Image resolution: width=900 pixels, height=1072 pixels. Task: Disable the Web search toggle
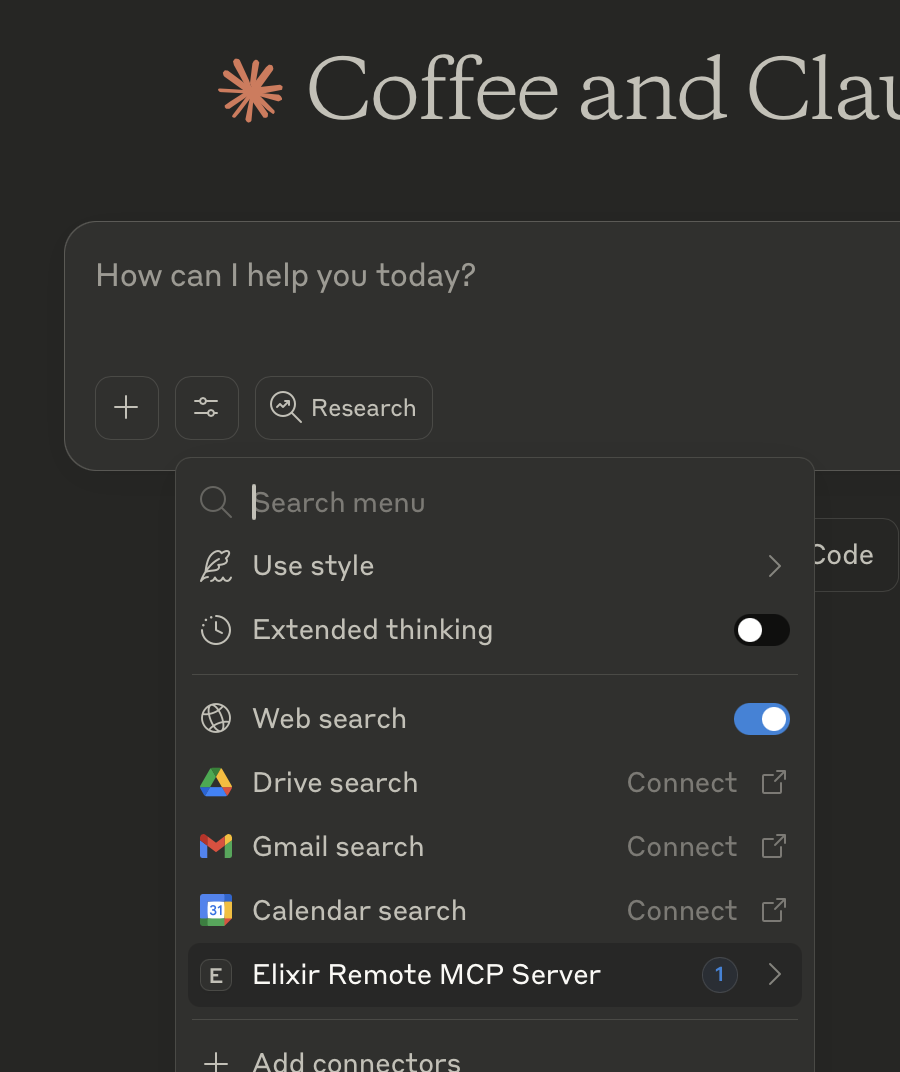(762, 719)
